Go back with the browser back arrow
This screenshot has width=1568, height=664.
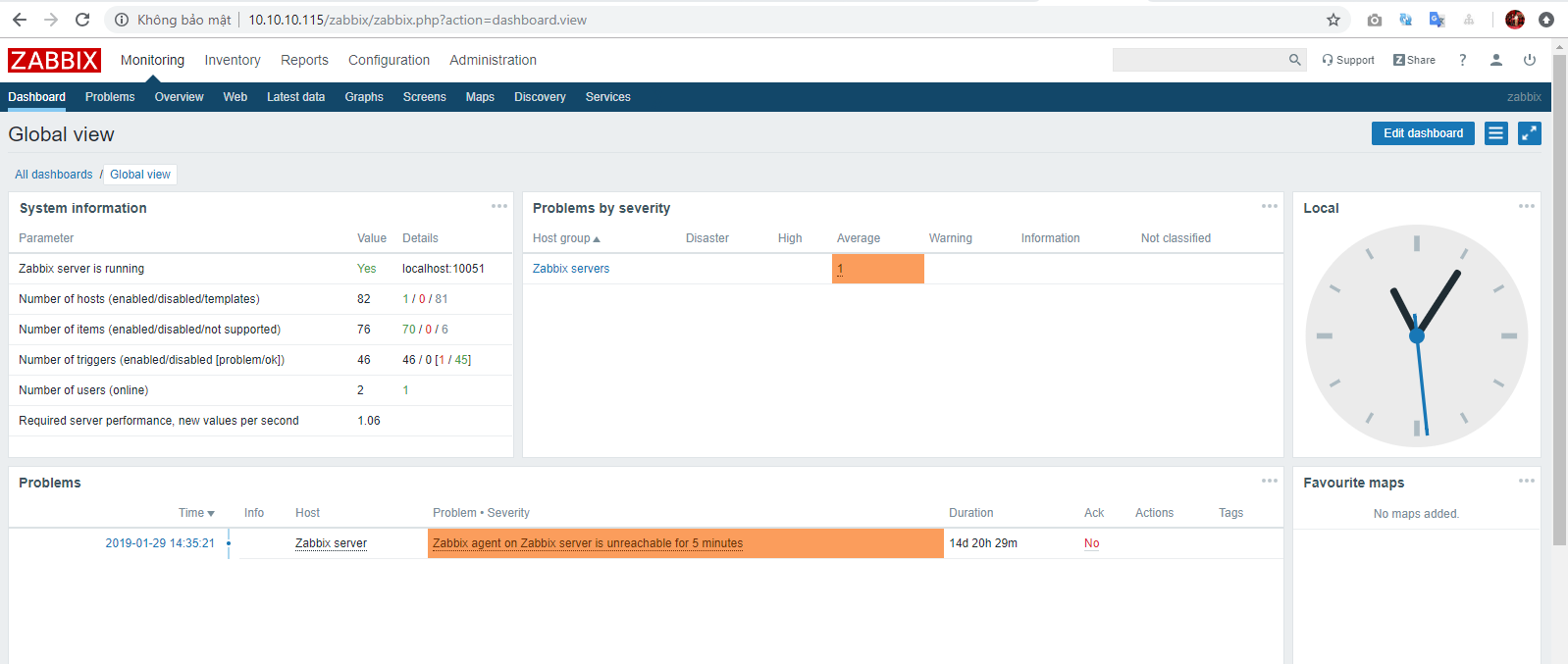click(20, 20)
